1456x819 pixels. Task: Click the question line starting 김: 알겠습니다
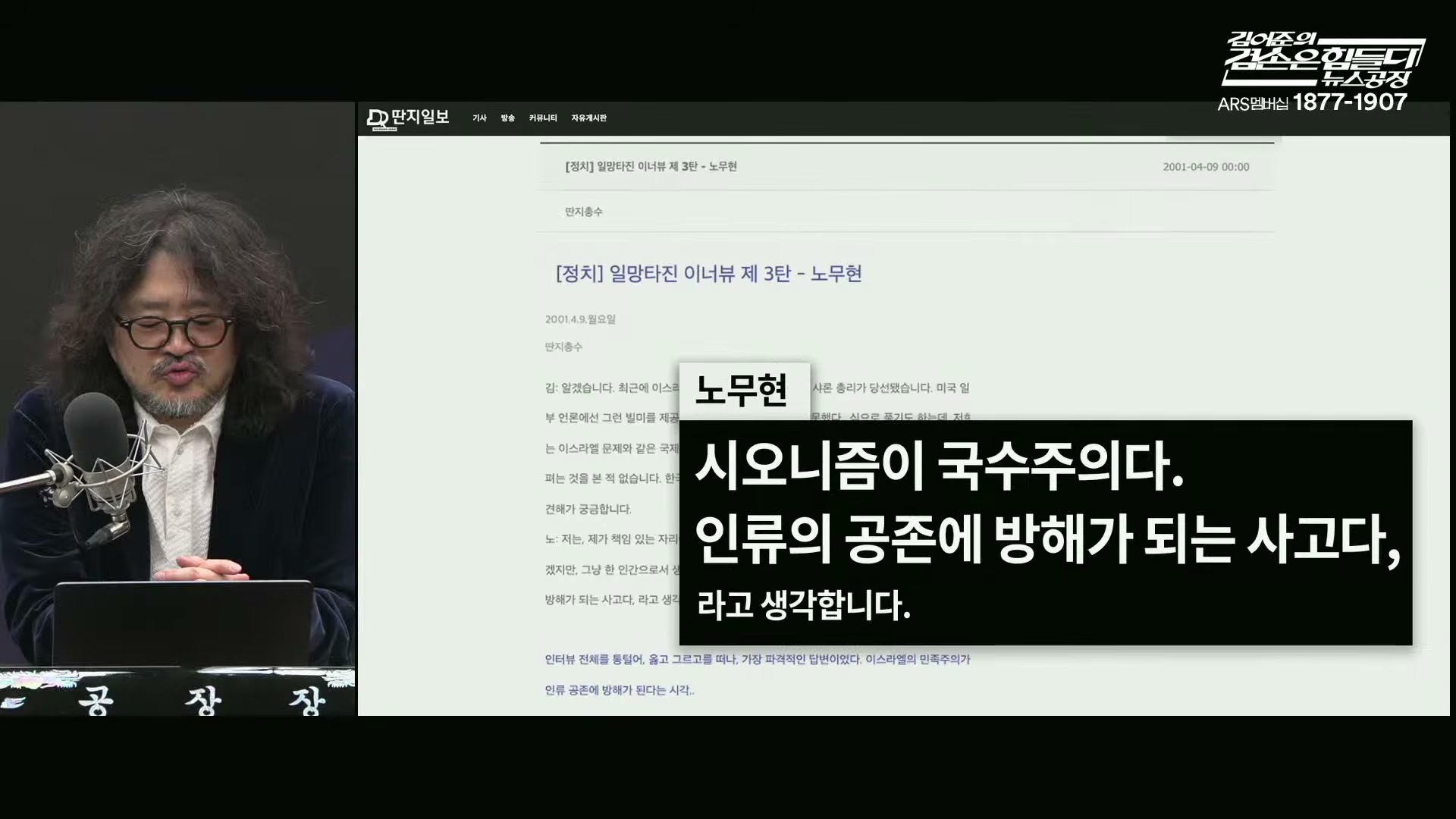pos(611,388)
